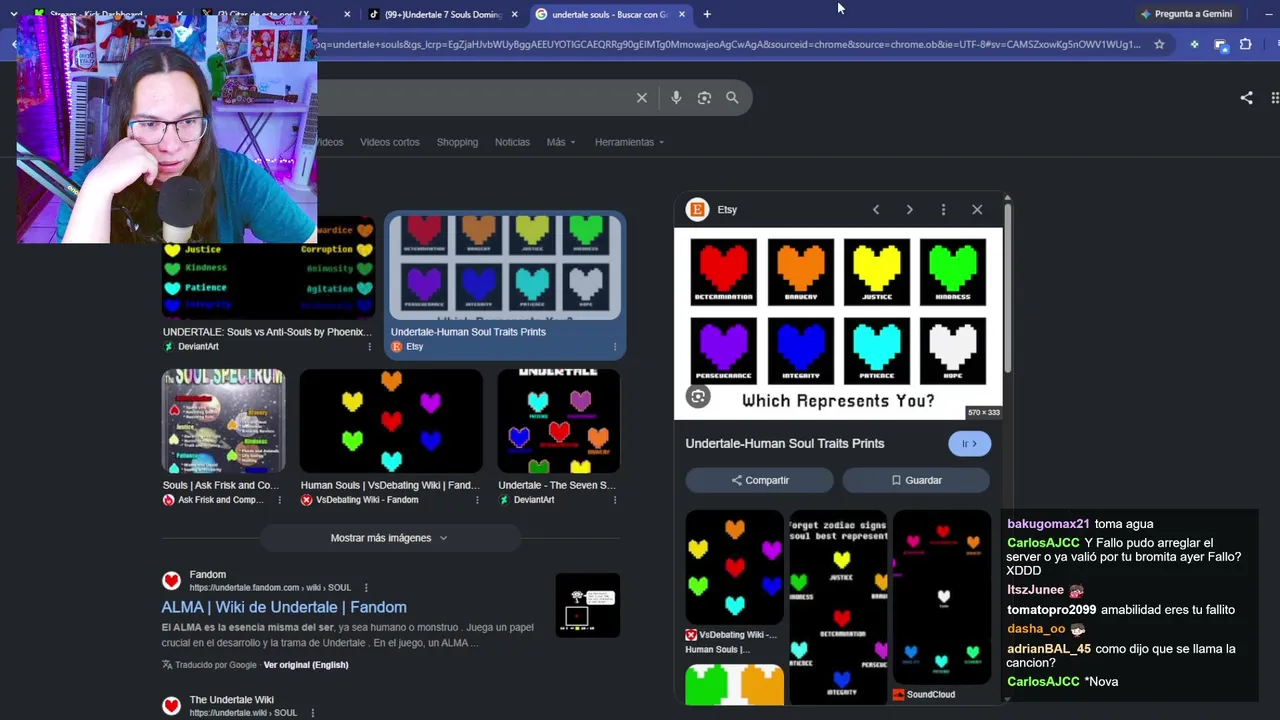The width and height of the screenshot is (1280, 720).
Task: Open the Undertale-Human Soul Traits Prints title in the preview panel
Action: click(x=785, y=444)
